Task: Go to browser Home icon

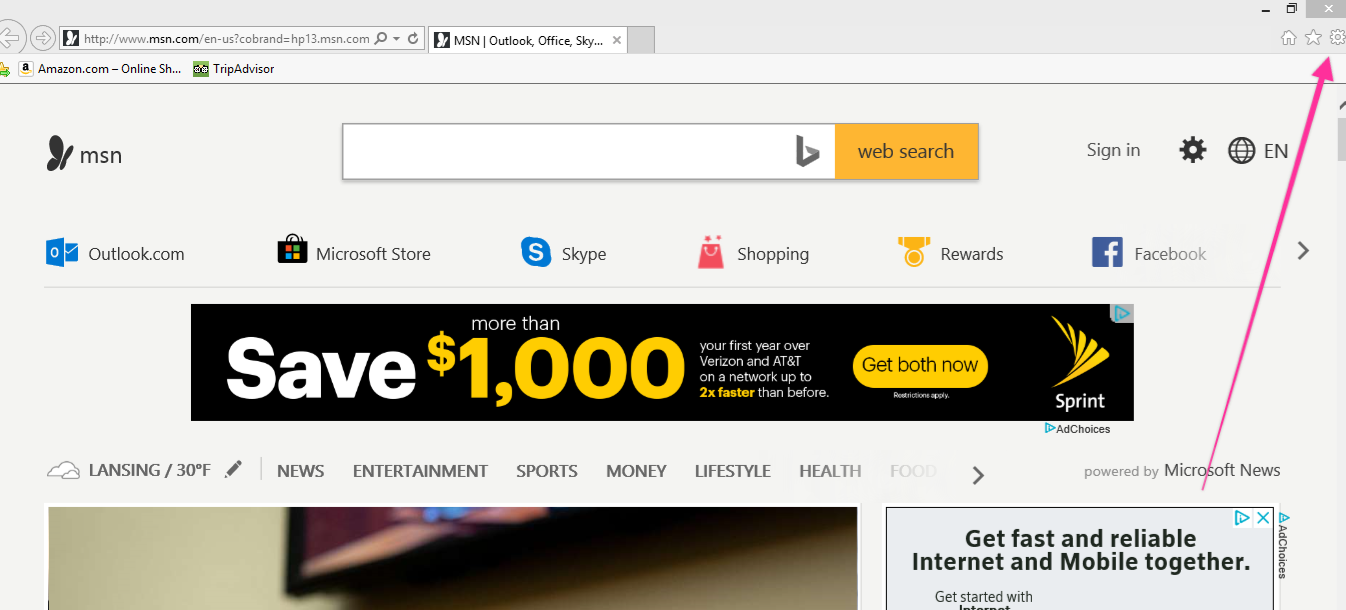Action: tap(1289, 38)
